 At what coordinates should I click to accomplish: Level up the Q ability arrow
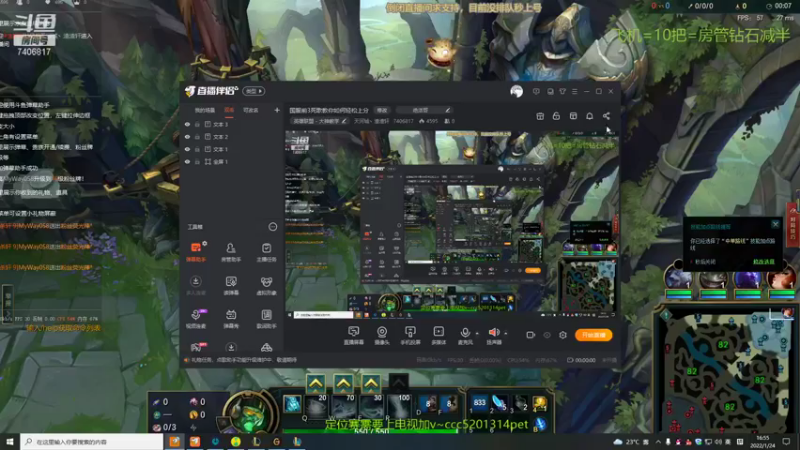pos(316,383)
